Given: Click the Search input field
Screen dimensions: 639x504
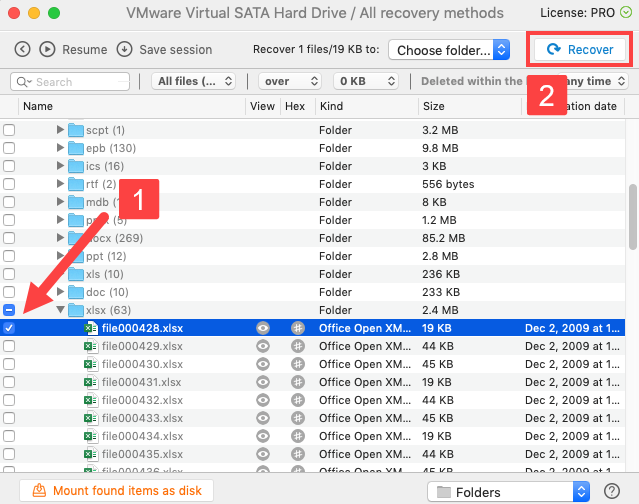Looking at the screenshot, I should click(x=70, y=82).
